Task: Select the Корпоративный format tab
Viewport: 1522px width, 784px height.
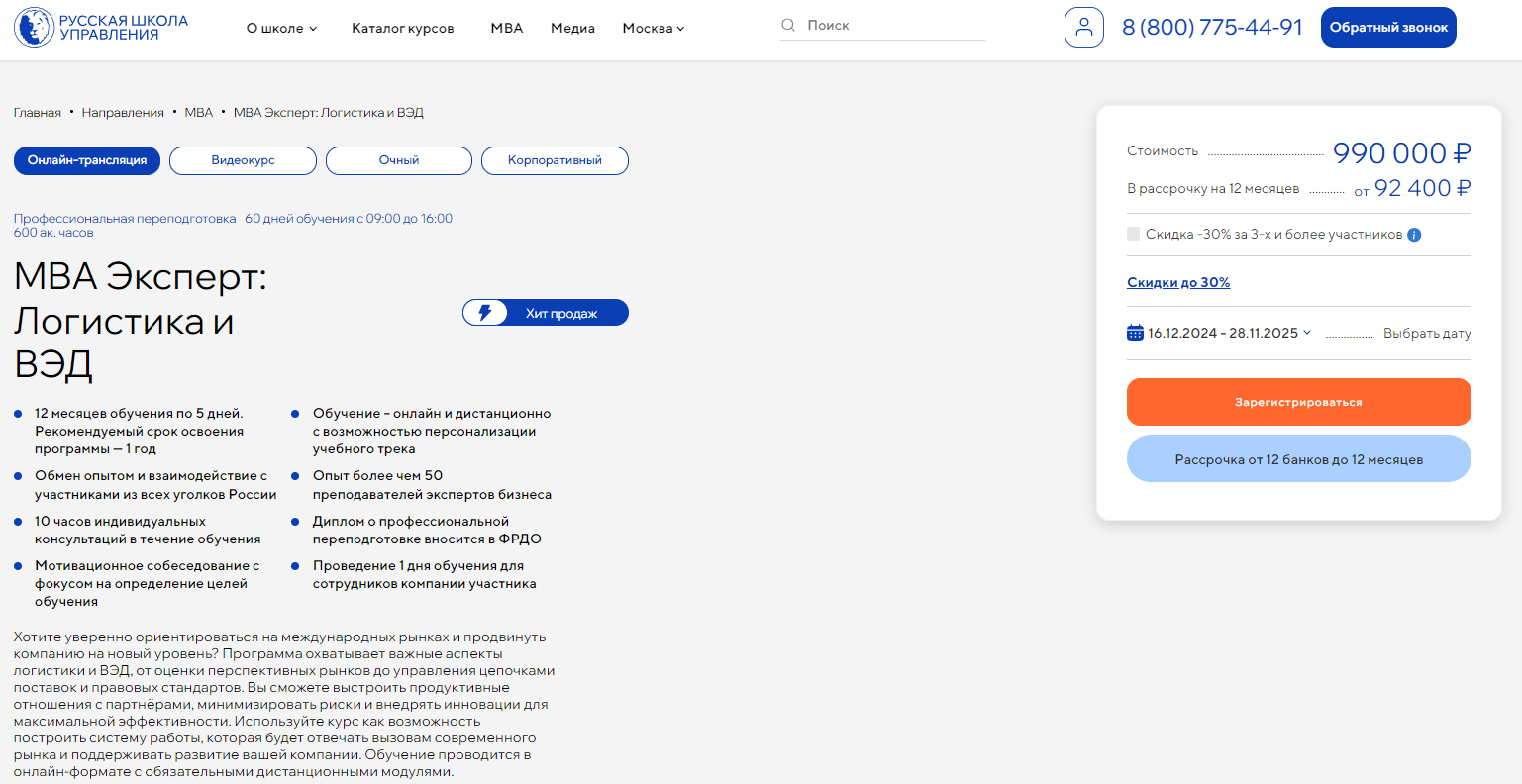Action: point(555,160)
